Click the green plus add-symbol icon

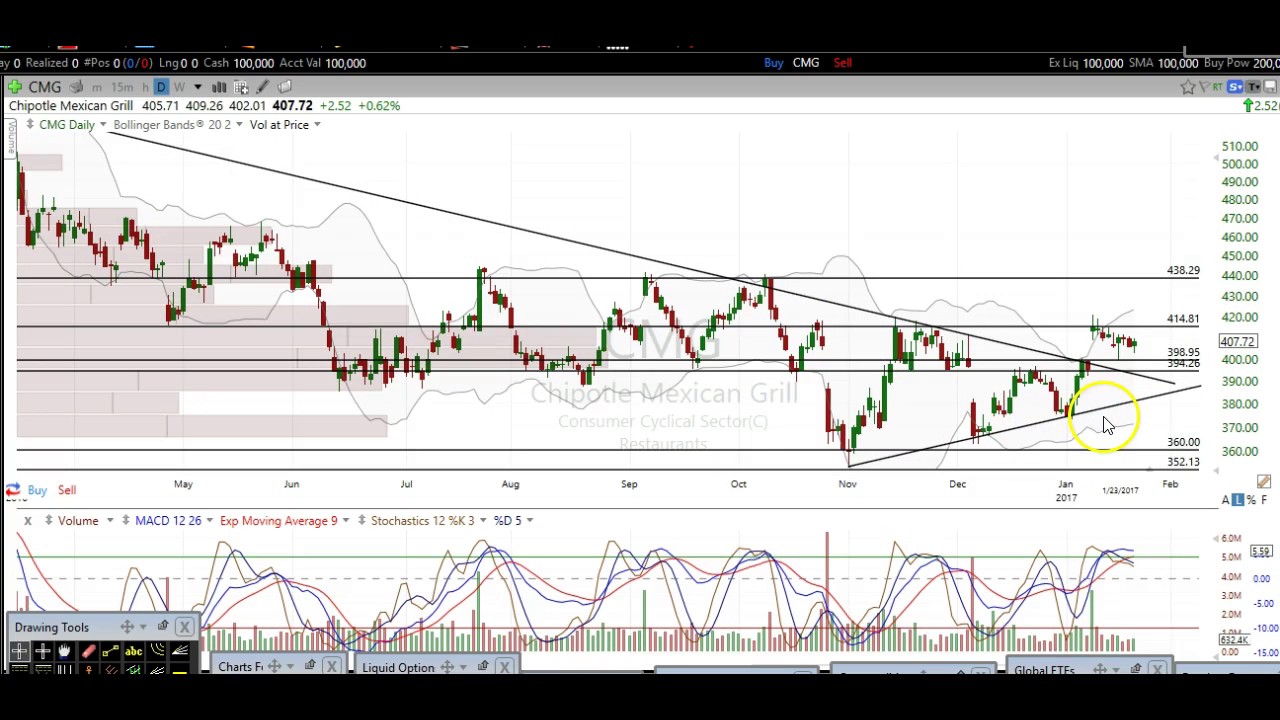click(x=15, y=87)
